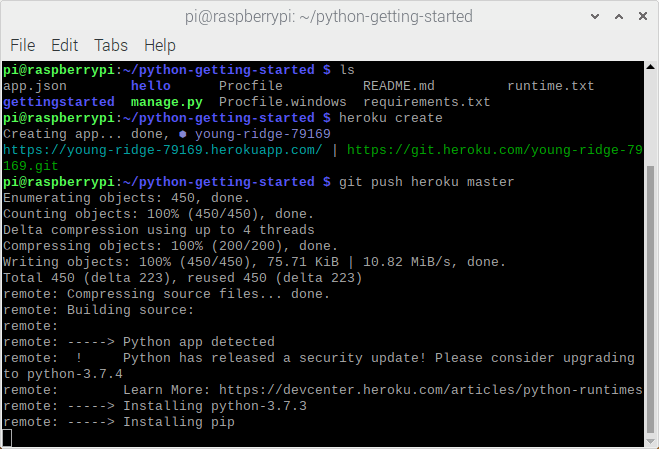Viewport: 659px width, 449px height.
Task: Open the Help menu
Action: [x=160, y=45]
